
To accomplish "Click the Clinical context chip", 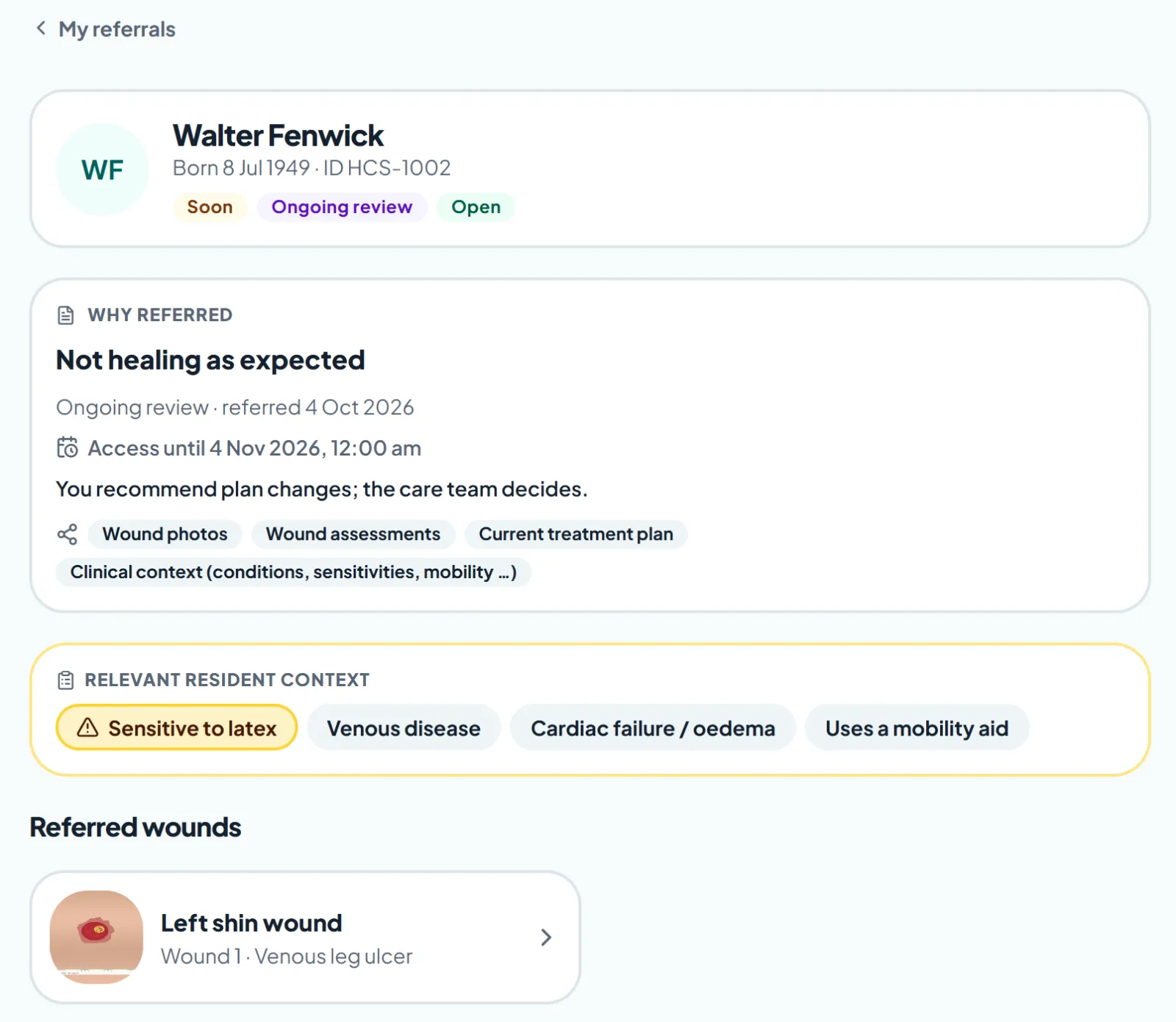I will click(293, 572).
